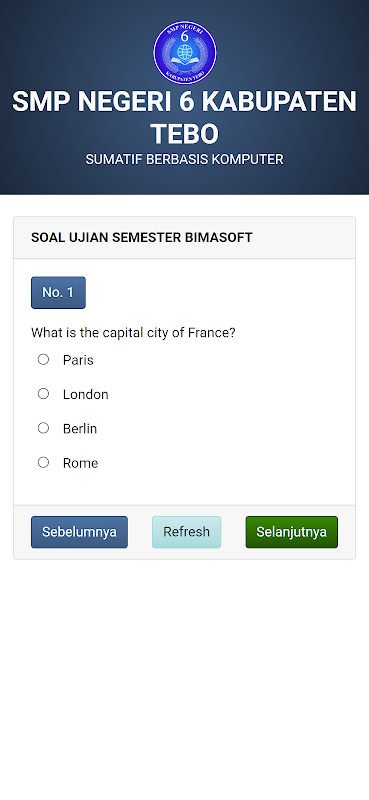Advance with the green Selanjutnya button
This screenshot has height=800, width=369.
(291, 532)
